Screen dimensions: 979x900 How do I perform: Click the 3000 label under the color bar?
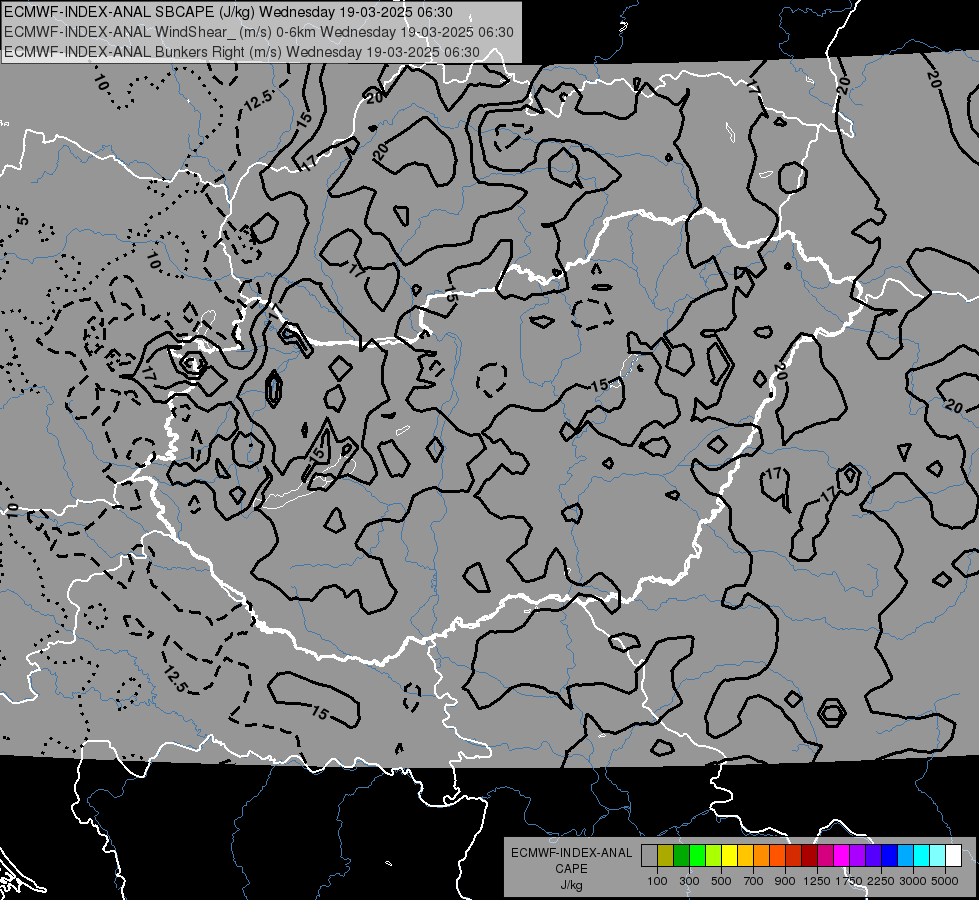pos(913,881)
